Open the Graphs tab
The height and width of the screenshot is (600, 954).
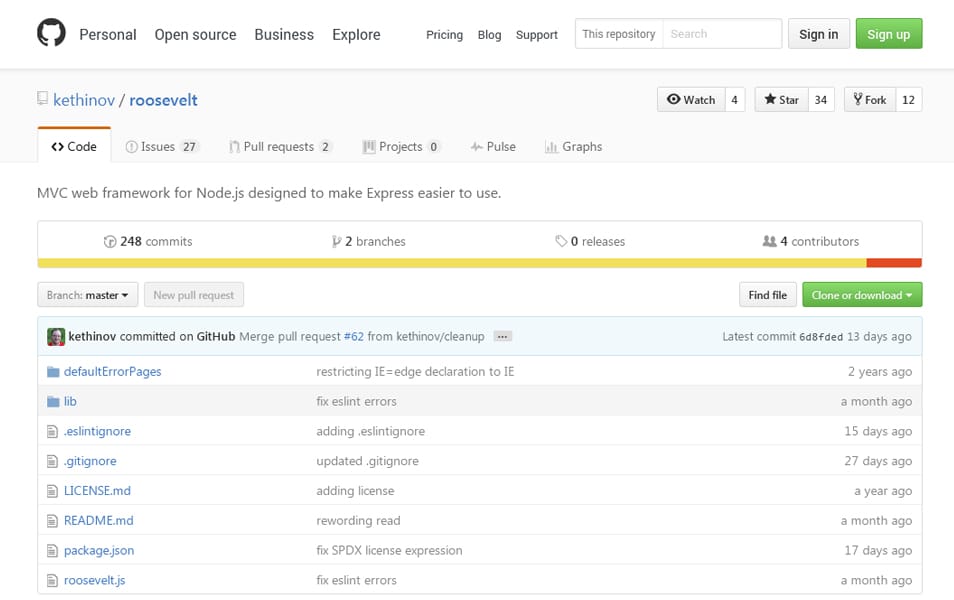click(x=573, y=147)
